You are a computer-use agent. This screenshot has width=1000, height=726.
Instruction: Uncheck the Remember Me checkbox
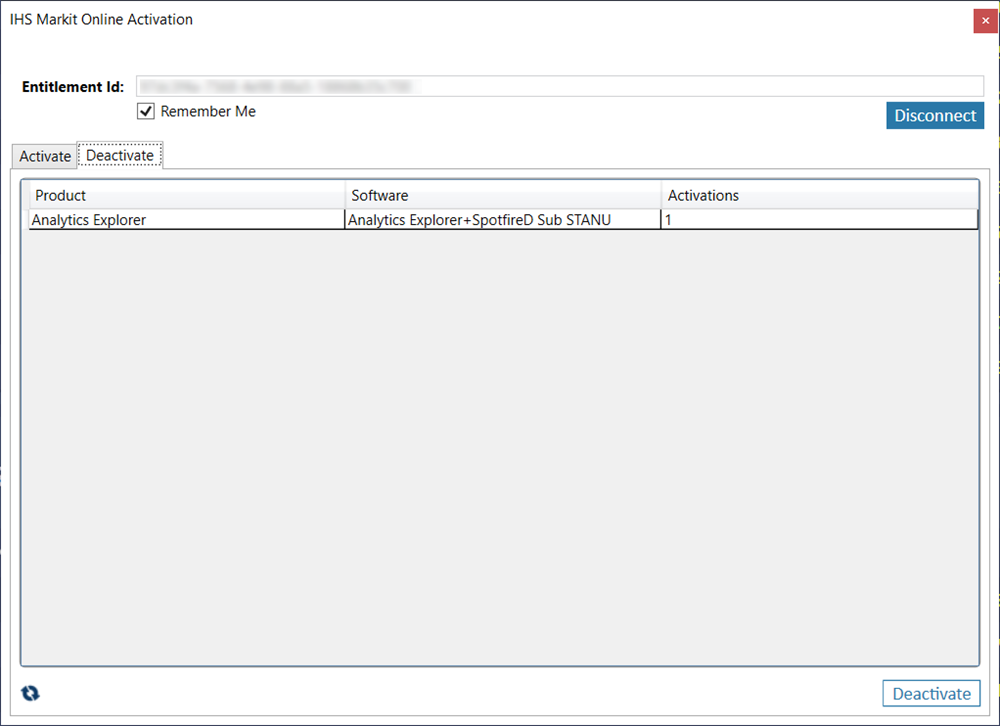pos(145,111)
